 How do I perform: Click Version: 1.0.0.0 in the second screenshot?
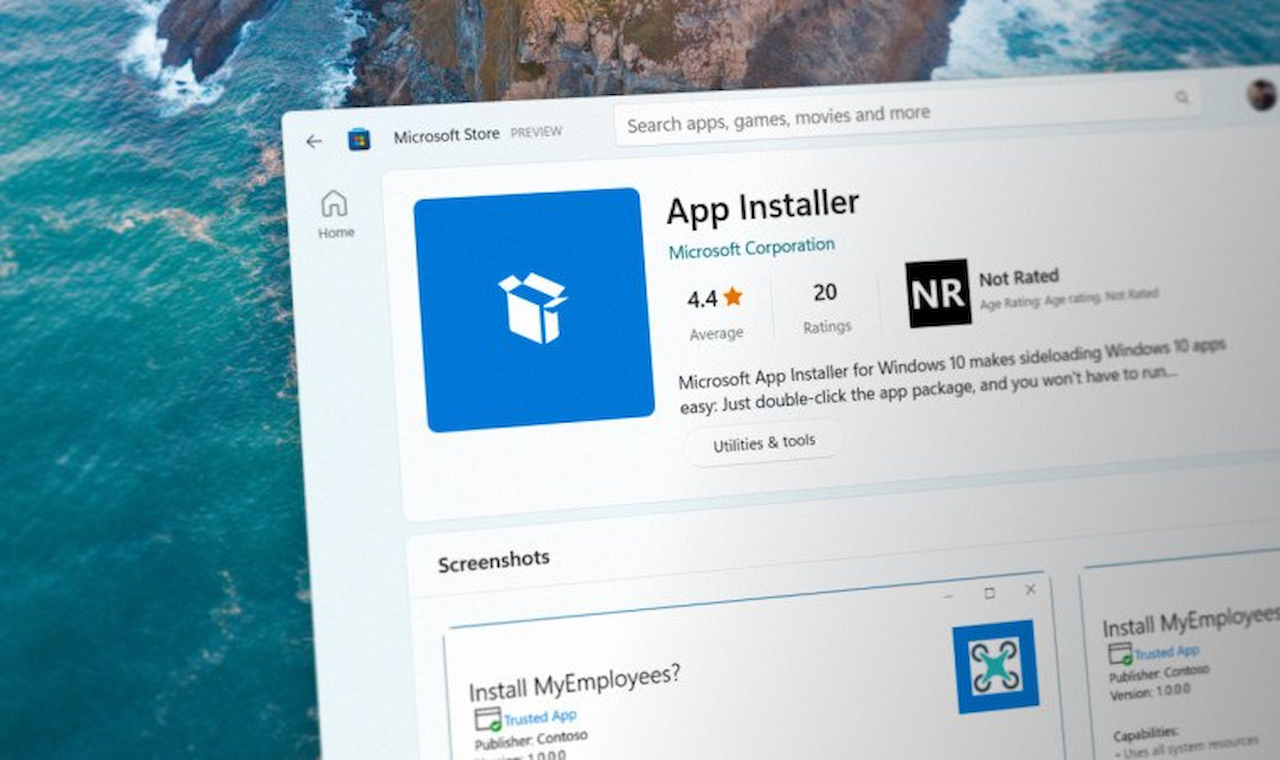1151,690
